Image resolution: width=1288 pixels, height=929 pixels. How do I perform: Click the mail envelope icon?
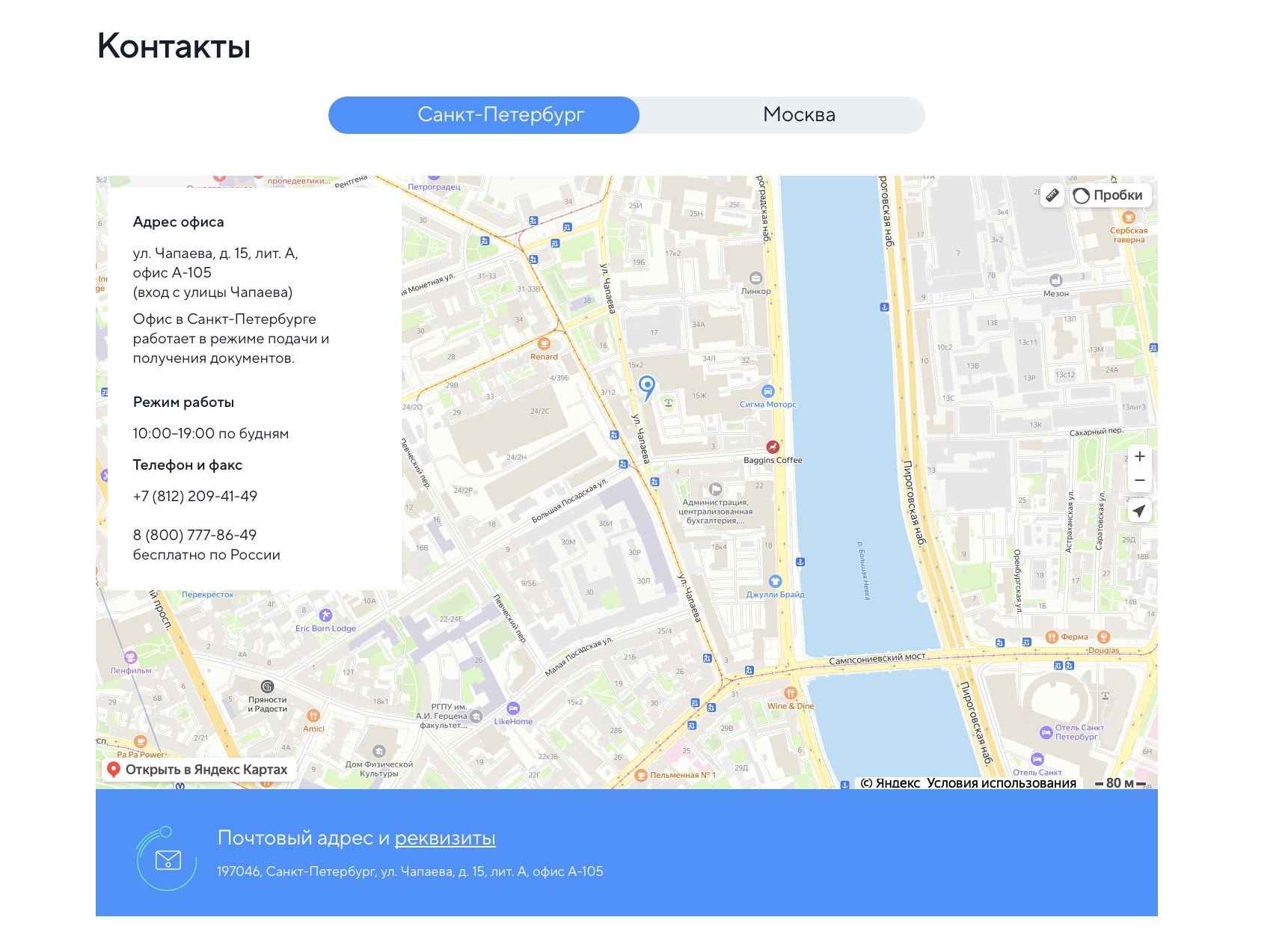[168, 860]
